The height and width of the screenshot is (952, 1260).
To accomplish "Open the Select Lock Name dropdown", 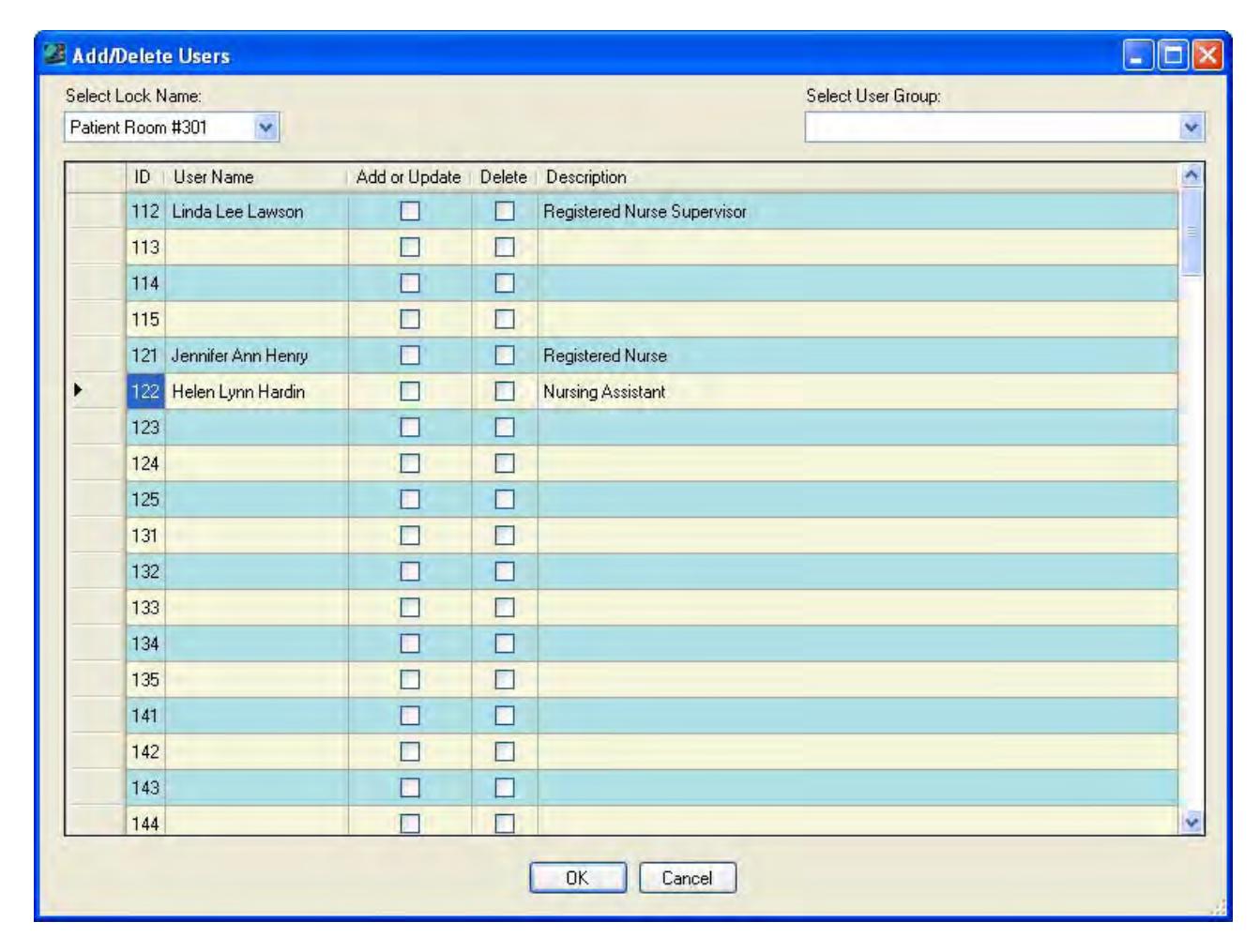I will (266, 128).
